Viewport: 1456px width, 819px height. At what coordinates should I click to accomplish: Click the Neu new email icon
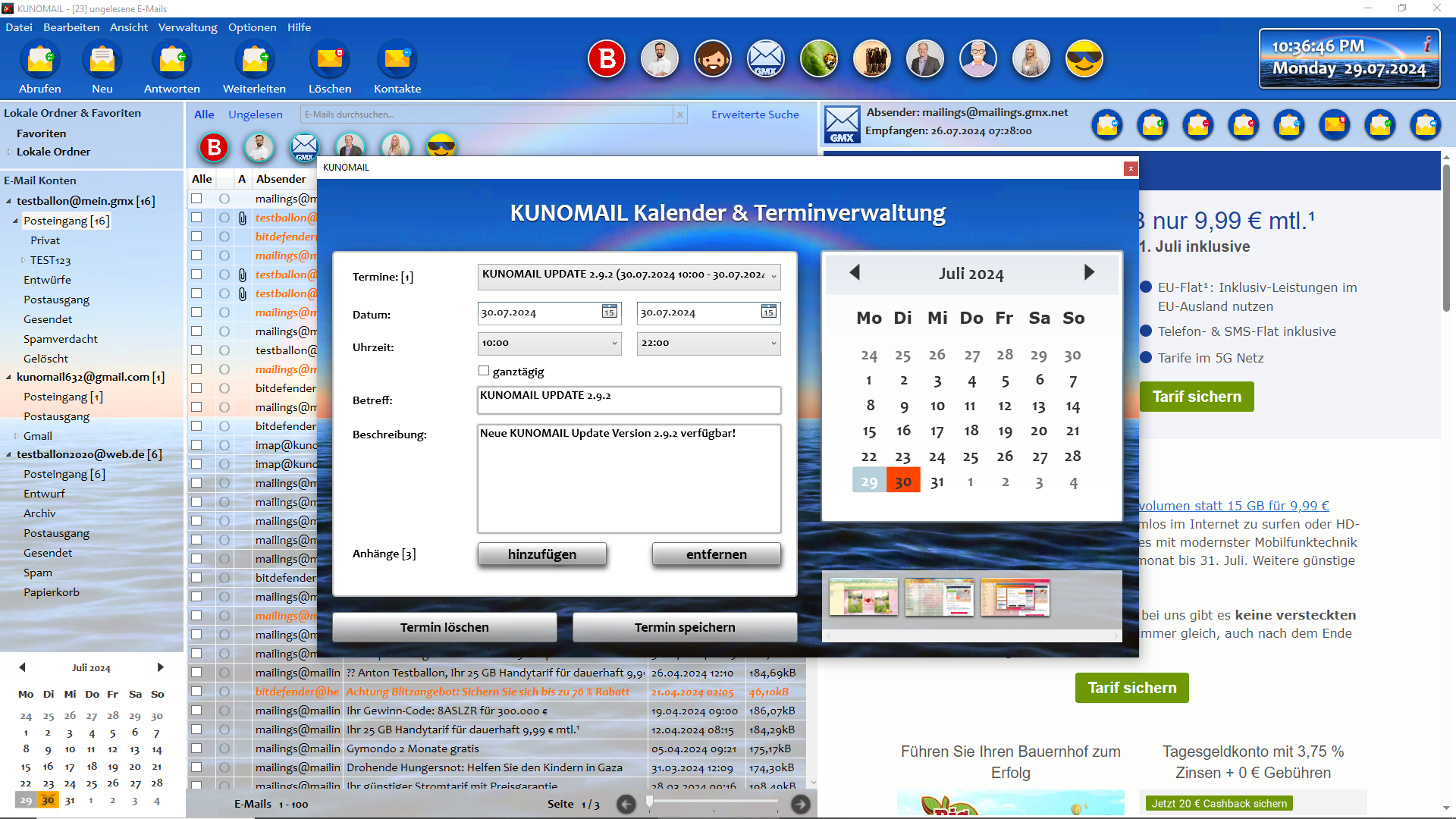coord(102,60)
